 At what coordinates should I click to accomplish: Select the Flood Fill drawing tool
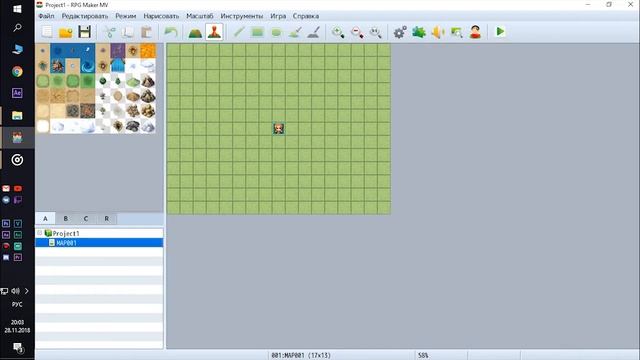click(x=295, y=32)
